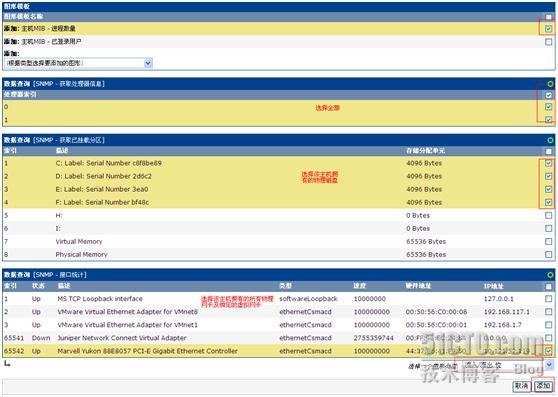Select the E: Label: Serial Number 3ea0 text

coord(102,189)
